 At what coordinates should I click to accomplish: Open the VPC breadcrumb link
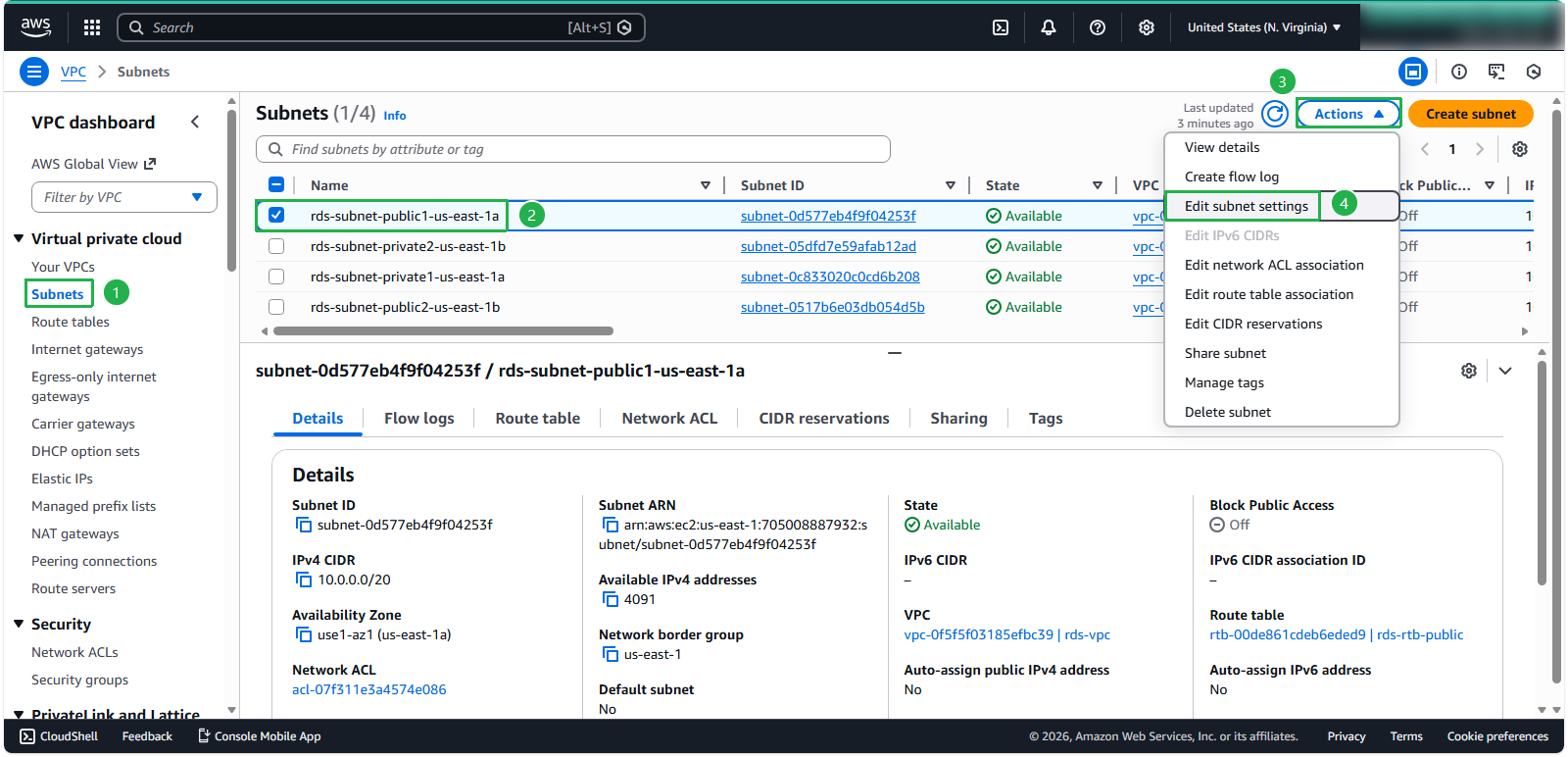(x=73, y=72)
